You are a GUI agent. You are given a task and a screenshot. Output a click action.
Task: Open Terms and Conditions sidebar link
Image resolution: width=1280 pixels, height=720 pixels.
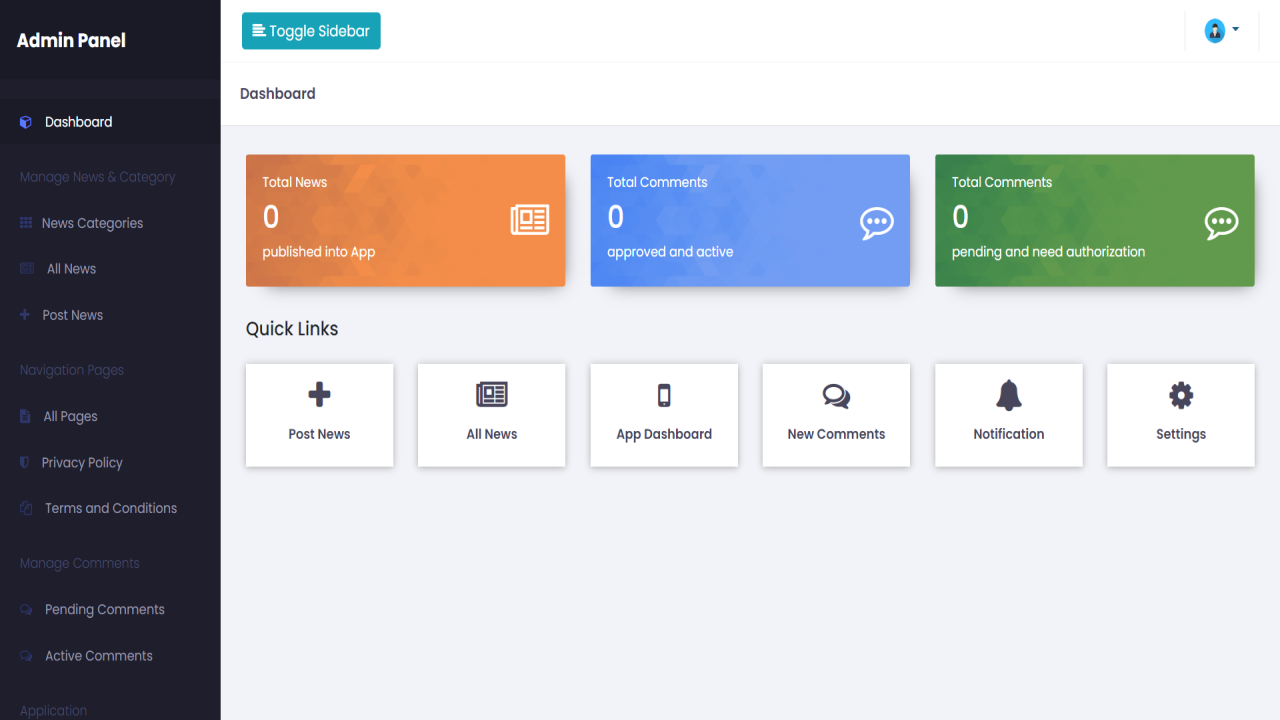(x=110, y=508)
